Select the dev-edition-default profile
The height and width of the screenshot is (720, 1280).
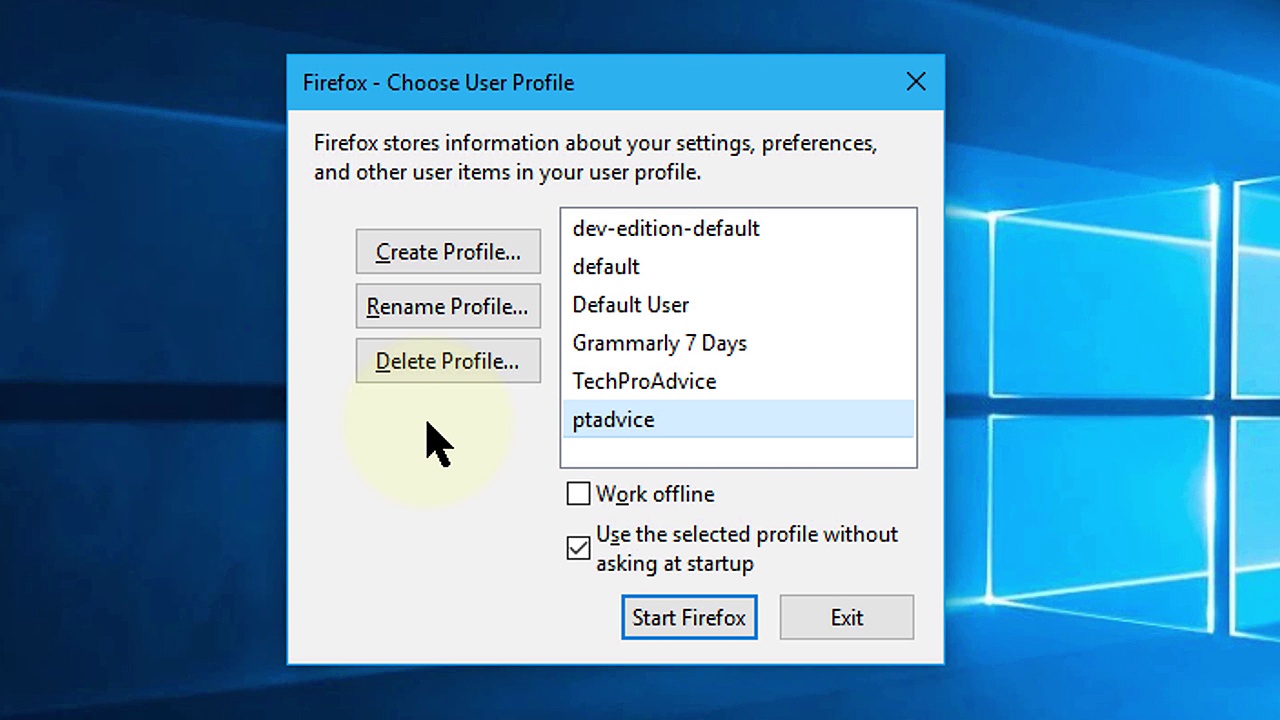[x=738, y=229]
